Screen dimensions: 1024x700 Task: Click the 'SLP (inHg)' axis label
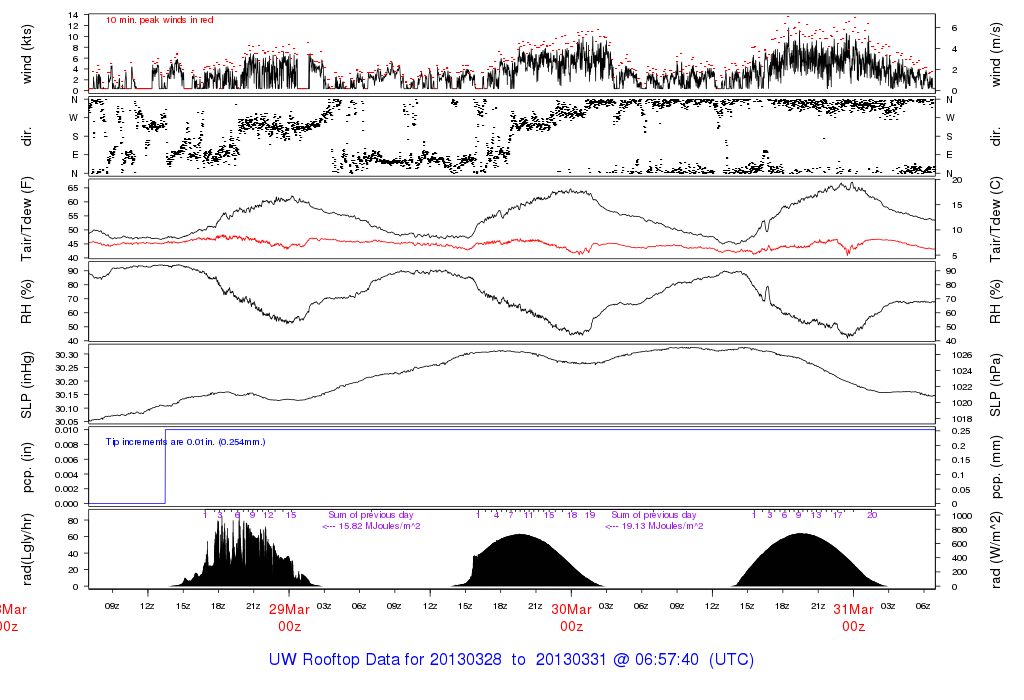click(x=27, y=384)
